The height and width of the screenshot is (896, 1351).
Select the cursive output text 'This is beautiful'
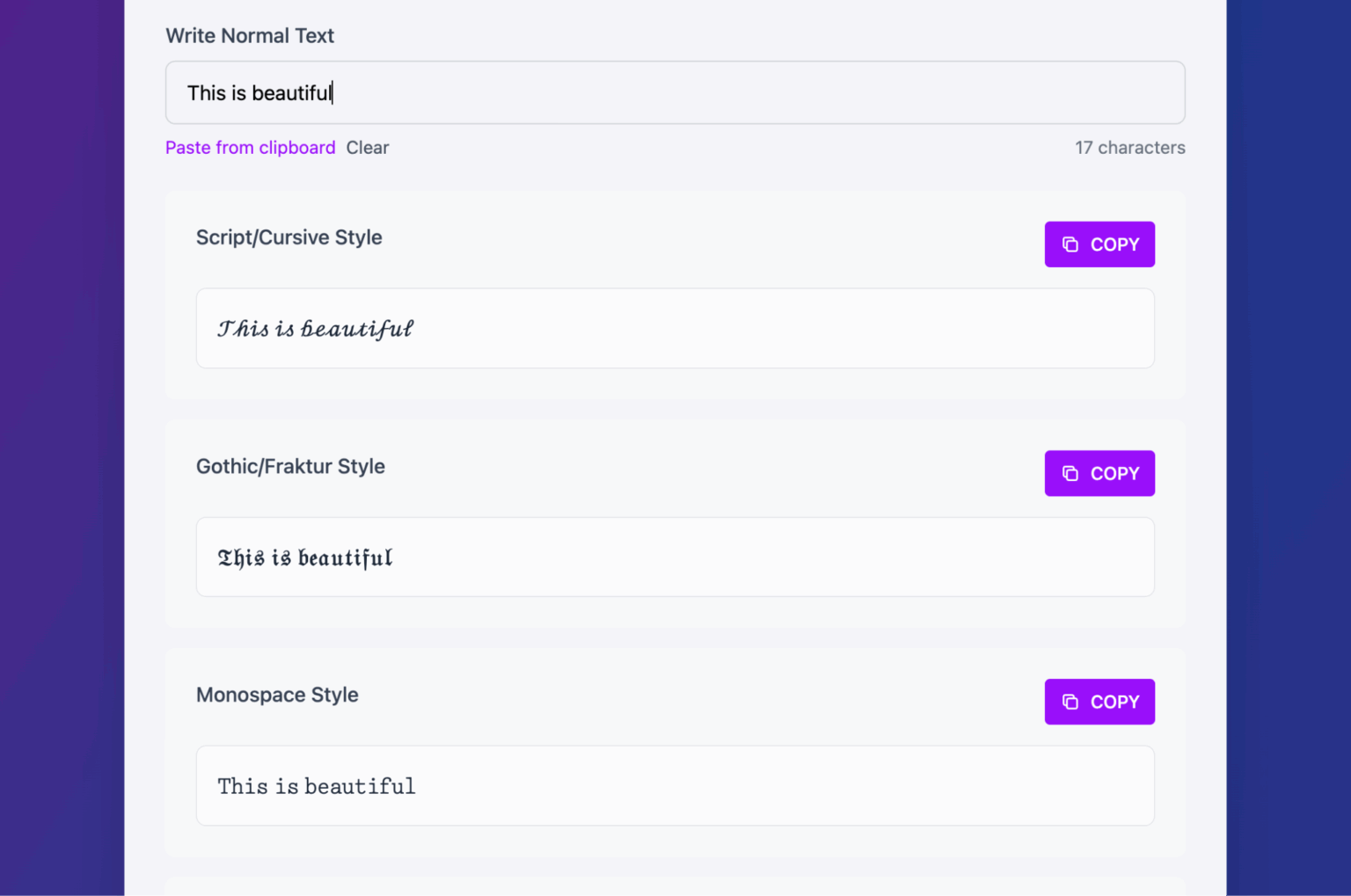coord(314,328)
